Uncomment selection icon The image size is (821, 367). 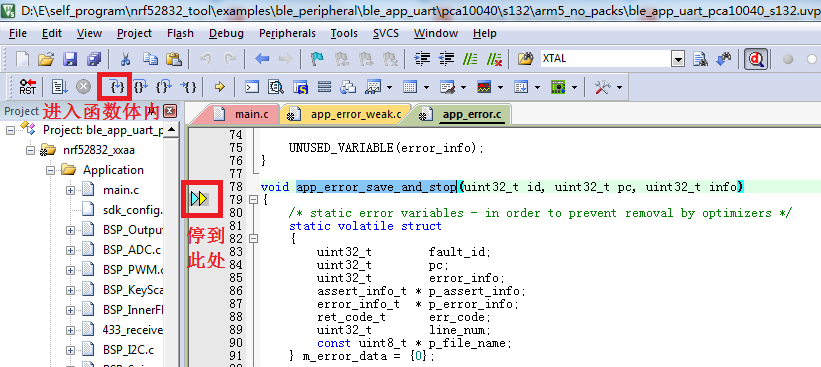point(494,59)
